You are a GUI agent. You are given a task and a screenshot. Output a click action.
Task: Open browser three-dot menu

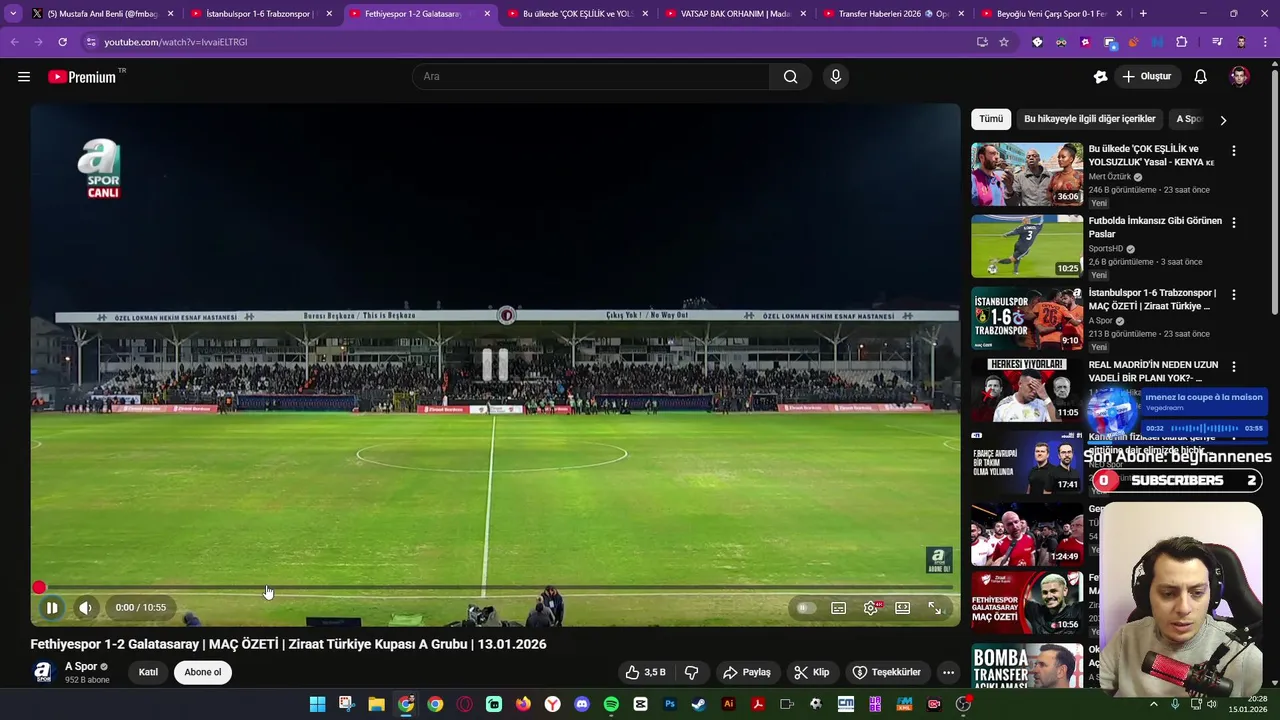coord(1265,42)
